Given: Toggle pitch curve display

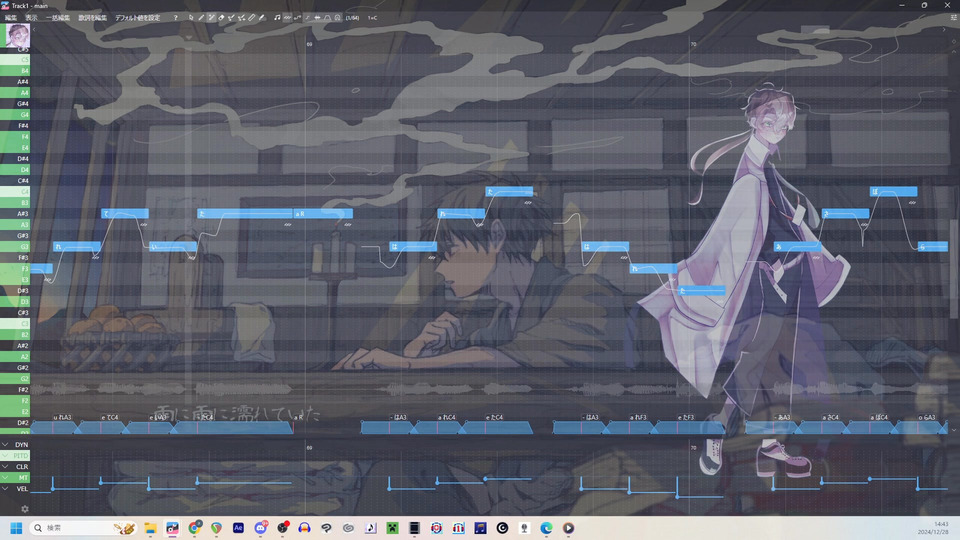Looking at the screenshot, I should point(298,18).
